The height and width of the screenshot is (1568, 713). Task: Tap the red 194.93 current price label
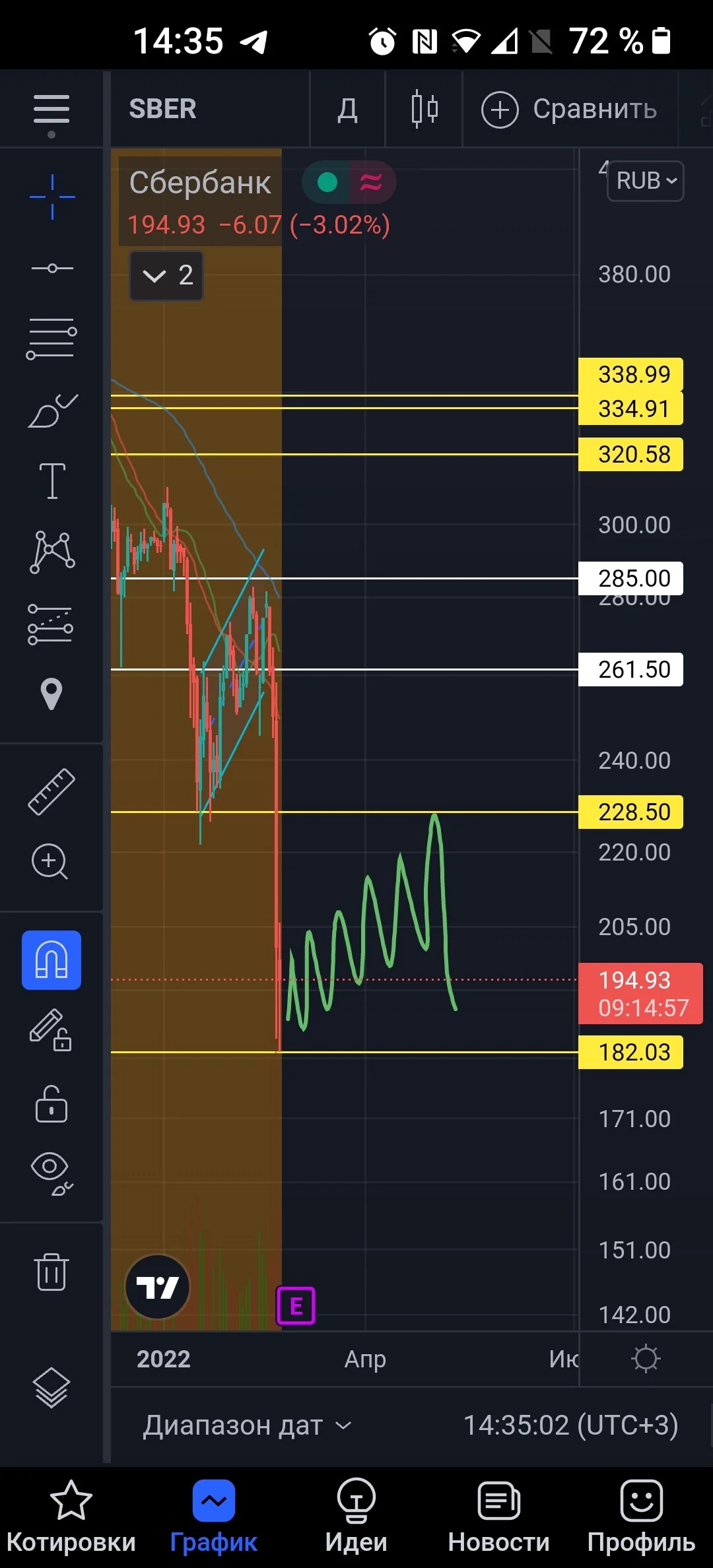(x=640, y=993)
